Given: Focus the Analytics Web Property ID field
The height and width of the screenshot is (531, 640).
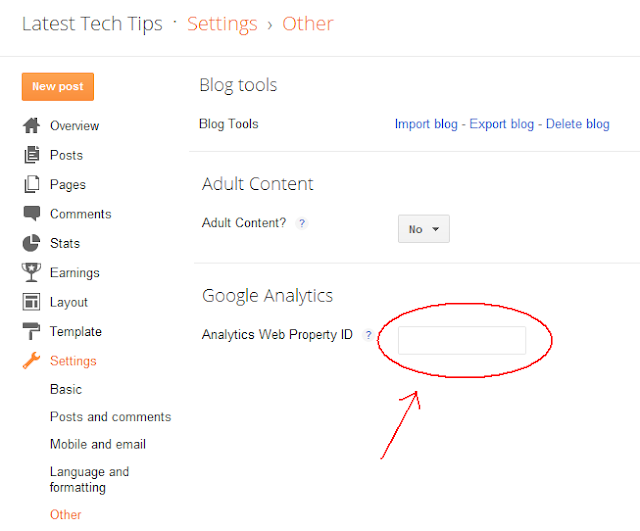Looking at the screenshot, I should click(x=462, y=340).
